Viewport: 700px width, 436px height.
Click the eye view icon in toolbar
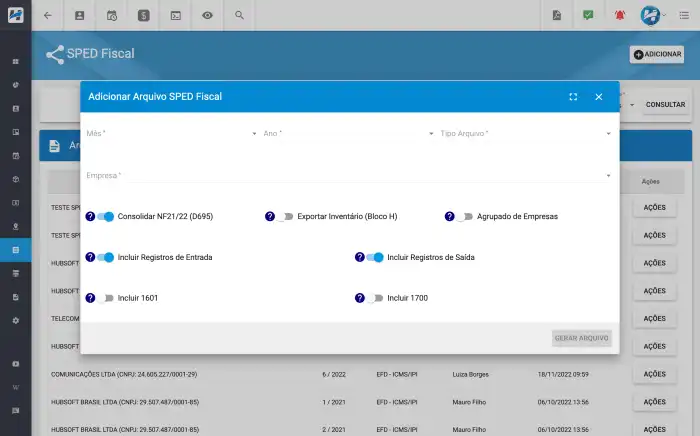[207, 15]
